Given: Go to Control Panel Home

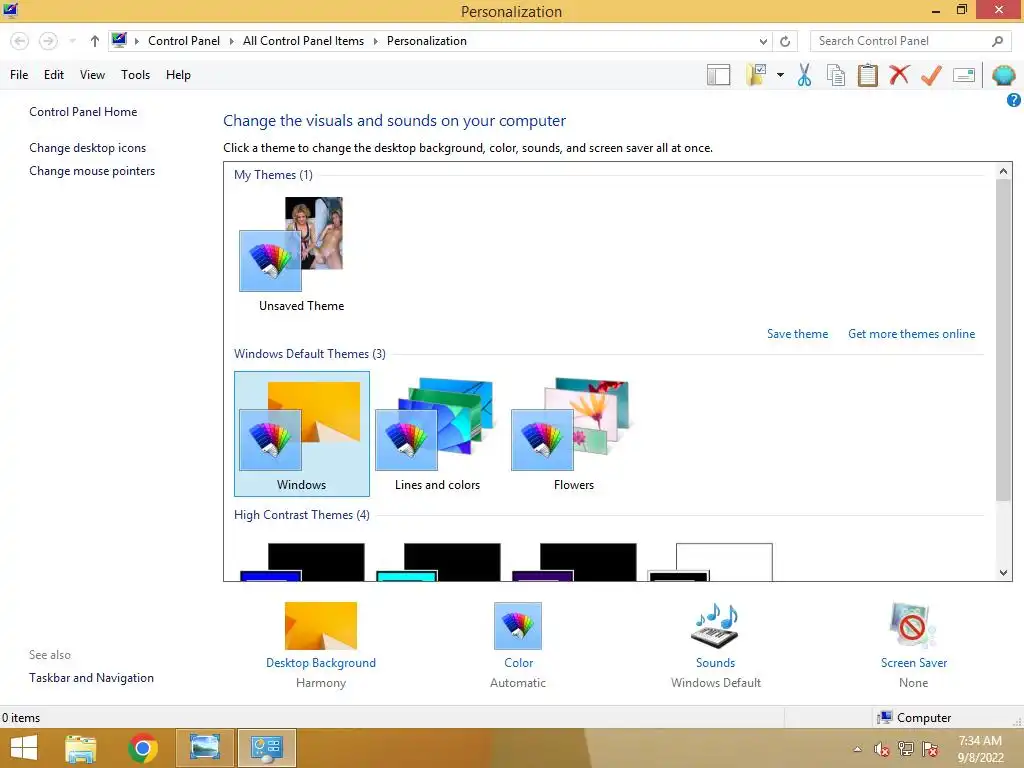Looking at the screenshot, I should tap(83, 112).
